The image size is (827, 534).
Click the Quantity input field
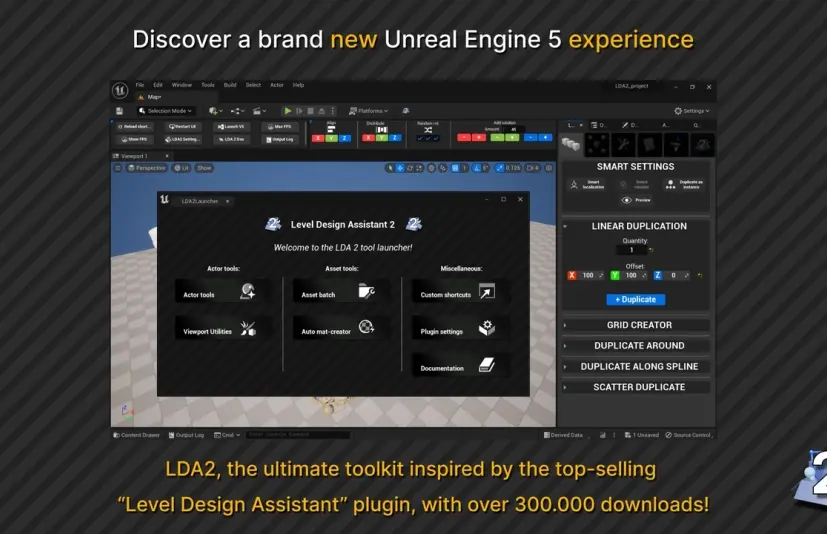632,250
